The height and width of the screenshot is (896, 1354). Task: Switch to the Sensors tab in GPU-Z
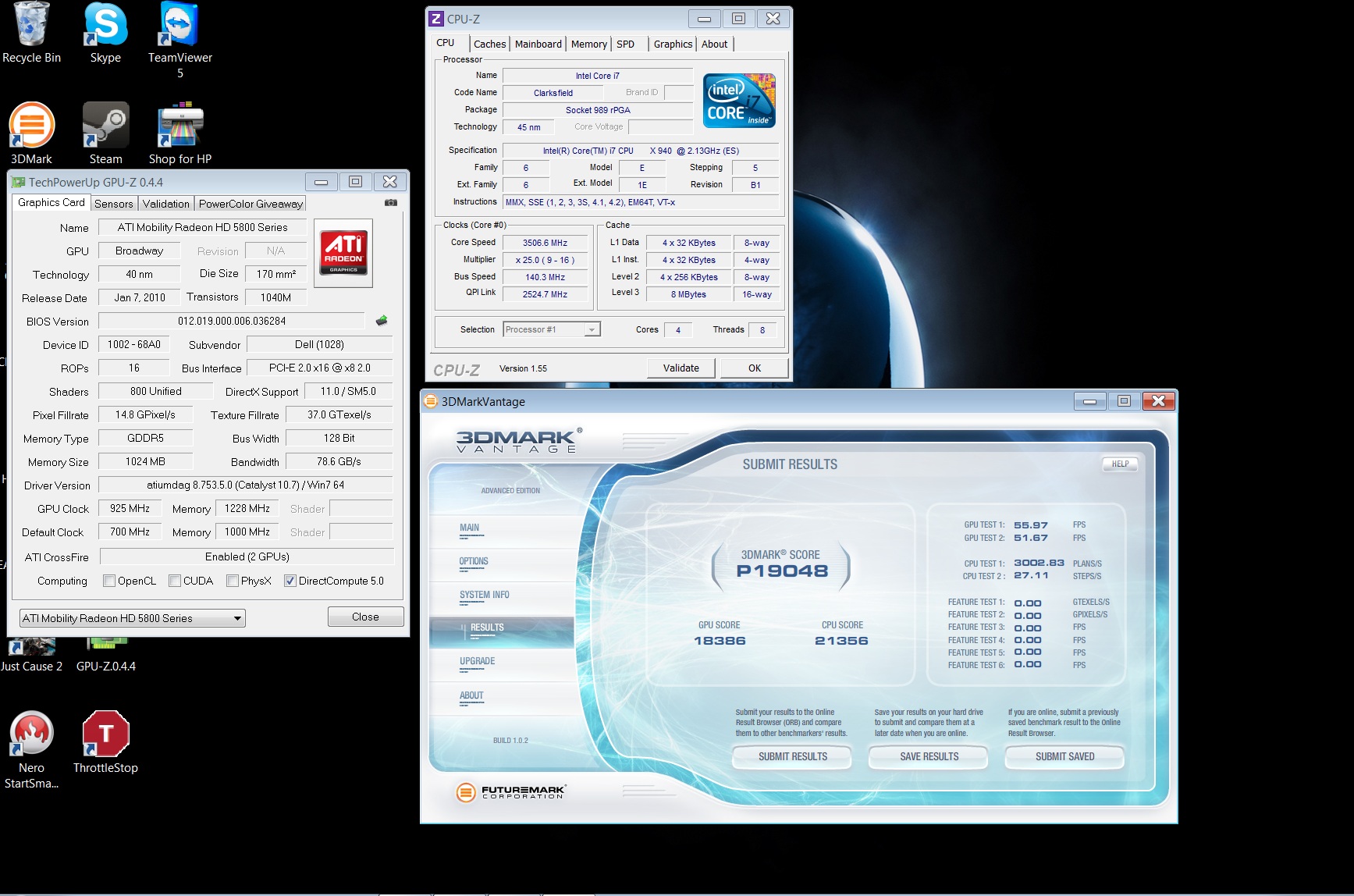click(x=114, y=204)
